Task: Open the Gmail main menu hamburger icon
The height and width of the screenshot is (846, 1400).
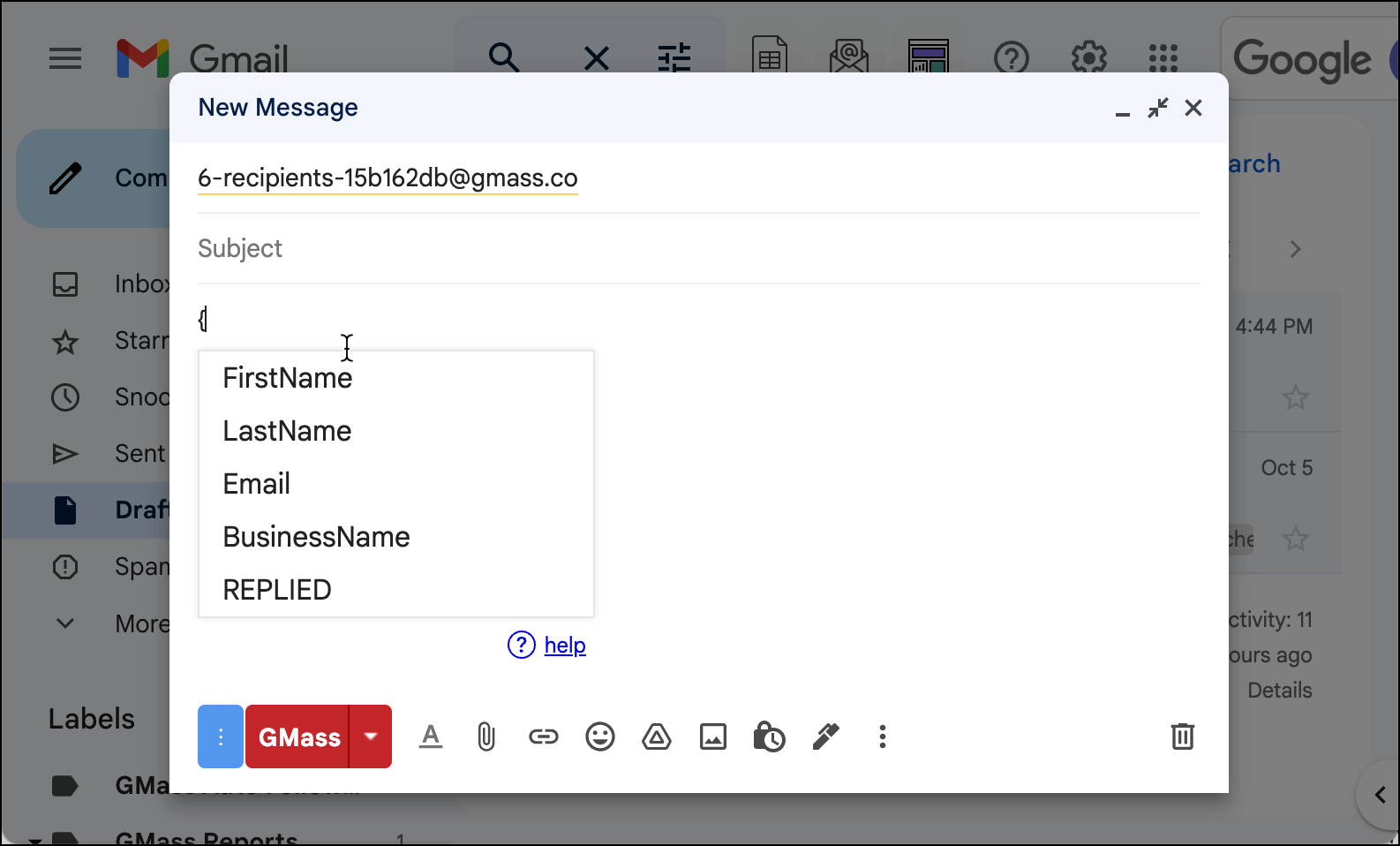Action: (65, 59)
